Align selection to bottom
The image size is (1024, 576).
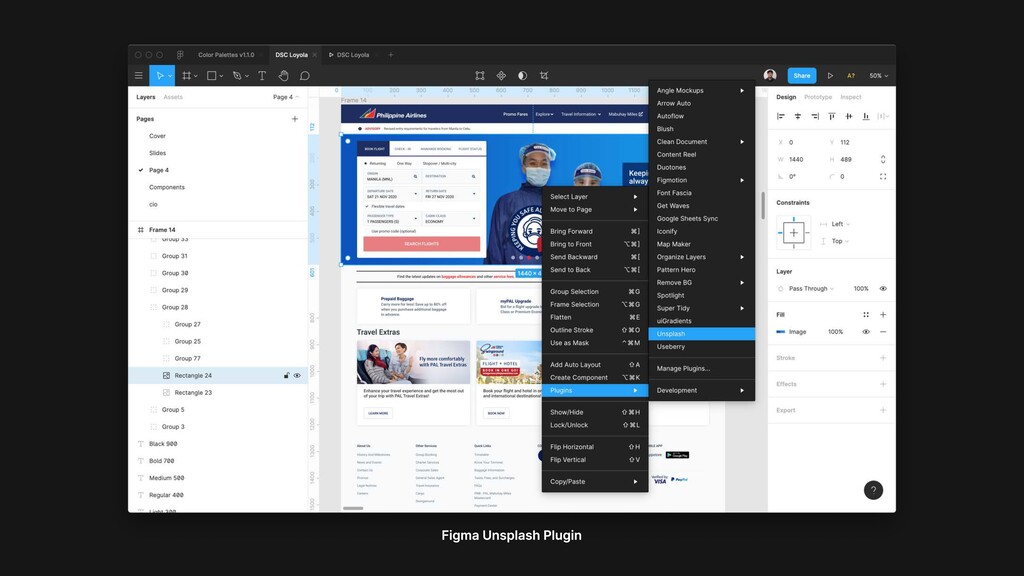[x=866, y=116]
